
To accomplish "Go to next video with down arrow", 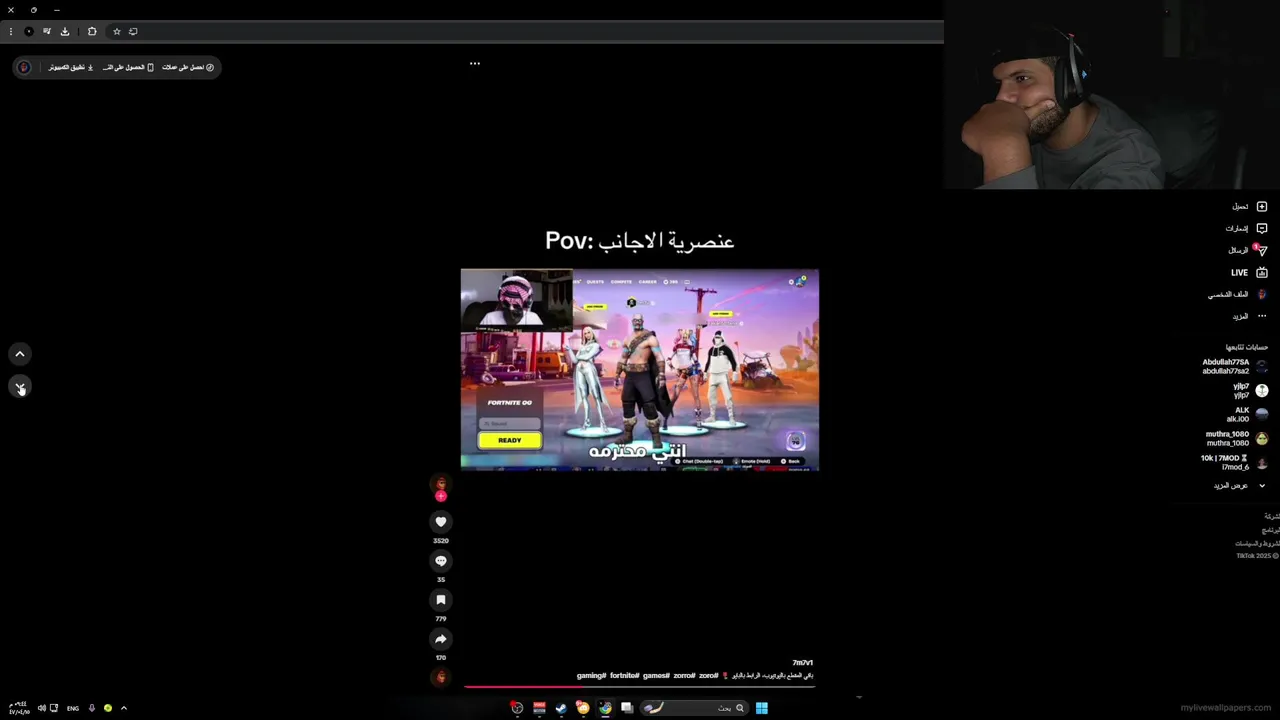I will [20, 387].
